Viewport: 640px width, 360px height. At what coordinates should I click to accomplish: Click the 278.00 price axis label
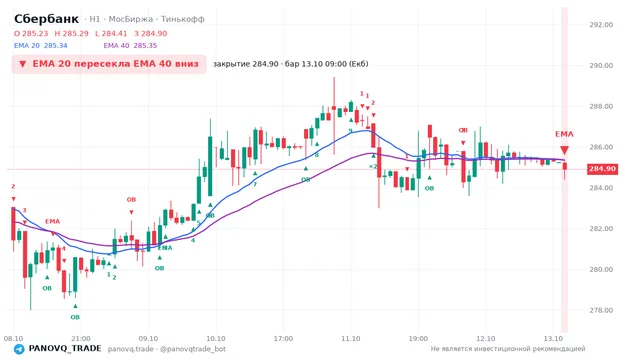(x=601, y=310)
